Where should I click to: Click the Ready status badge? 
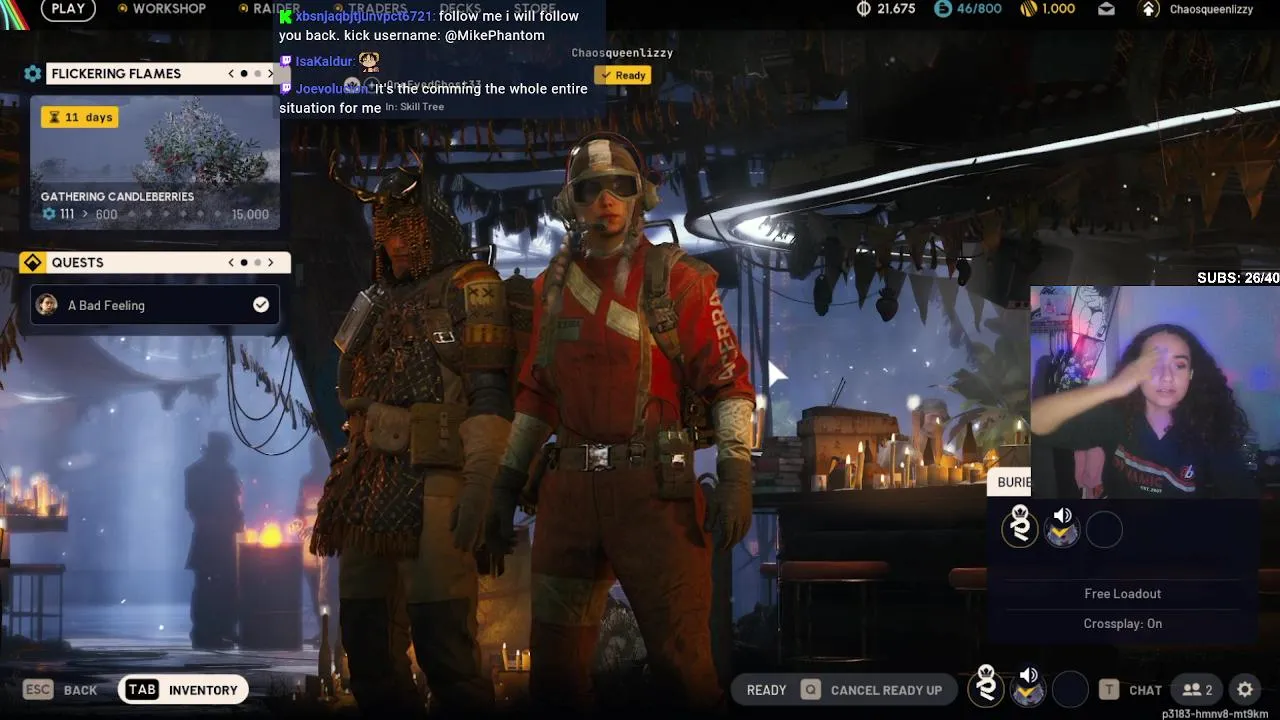622,75
